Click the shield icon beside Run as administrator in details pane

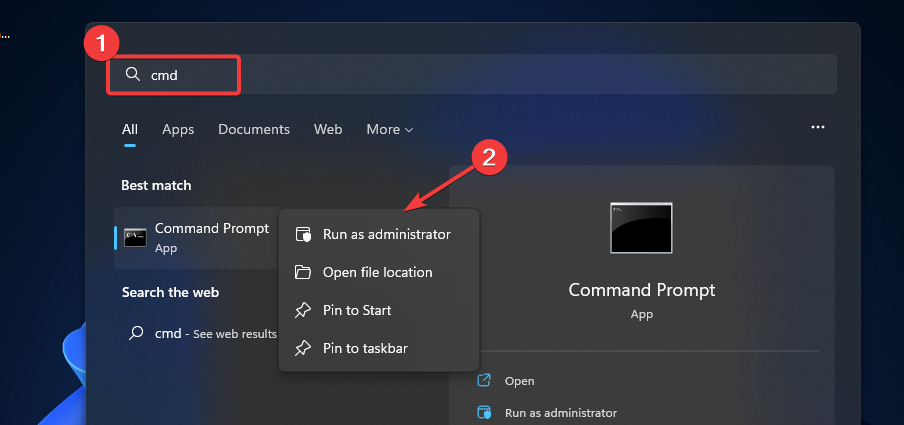pos(484,413)
